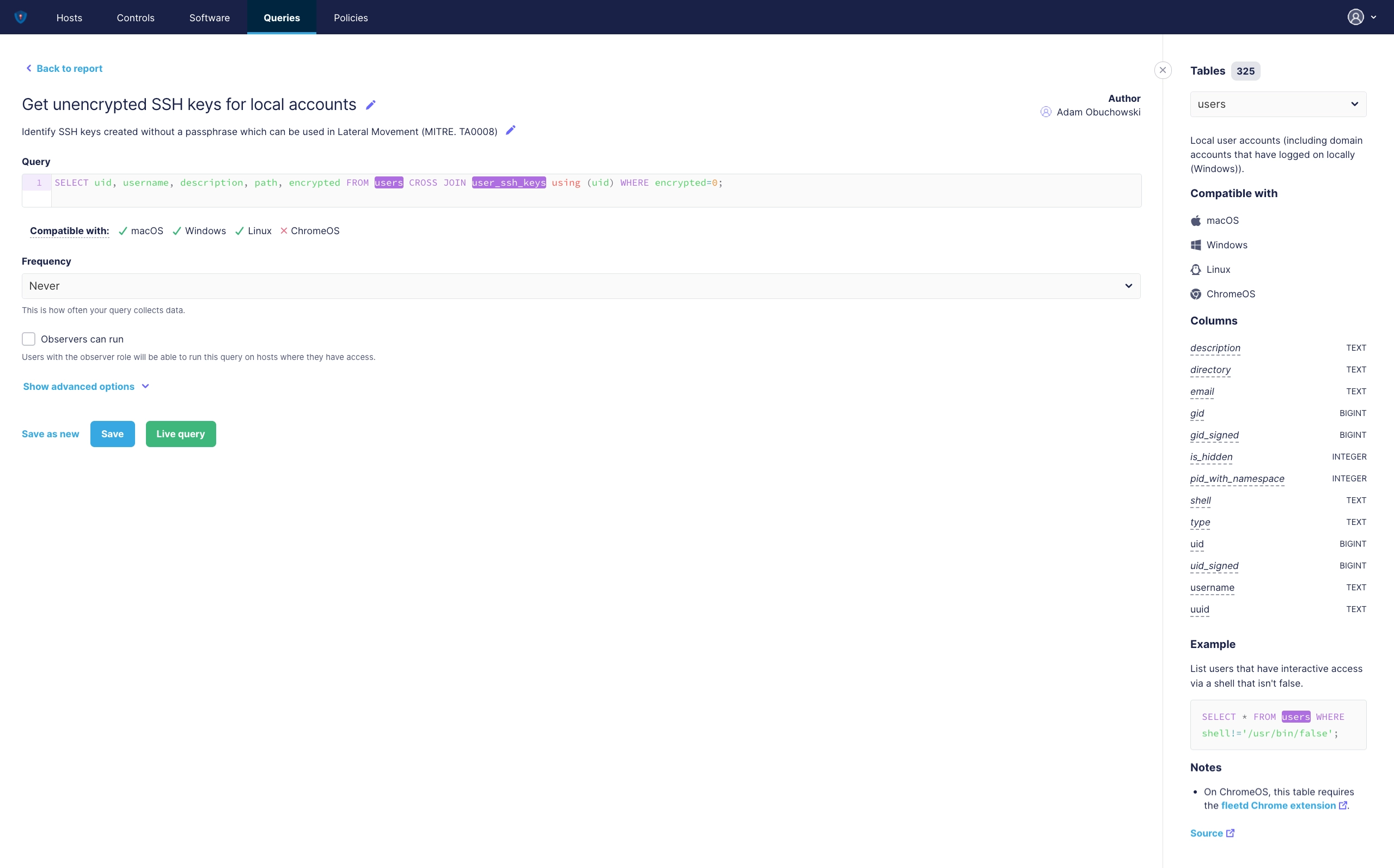Click the gid_signed column name
This screenshot has height=868, width=1394.
tap(1214, 435)
